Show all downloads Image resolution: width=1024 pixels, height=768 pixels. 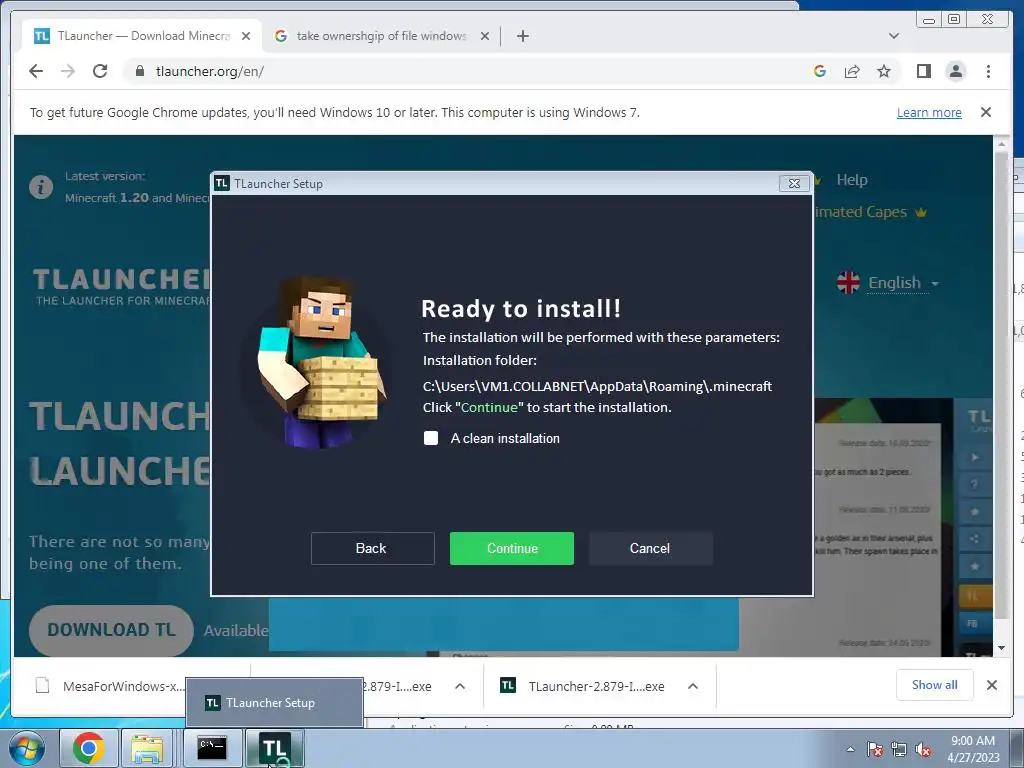tap(935, 685)
